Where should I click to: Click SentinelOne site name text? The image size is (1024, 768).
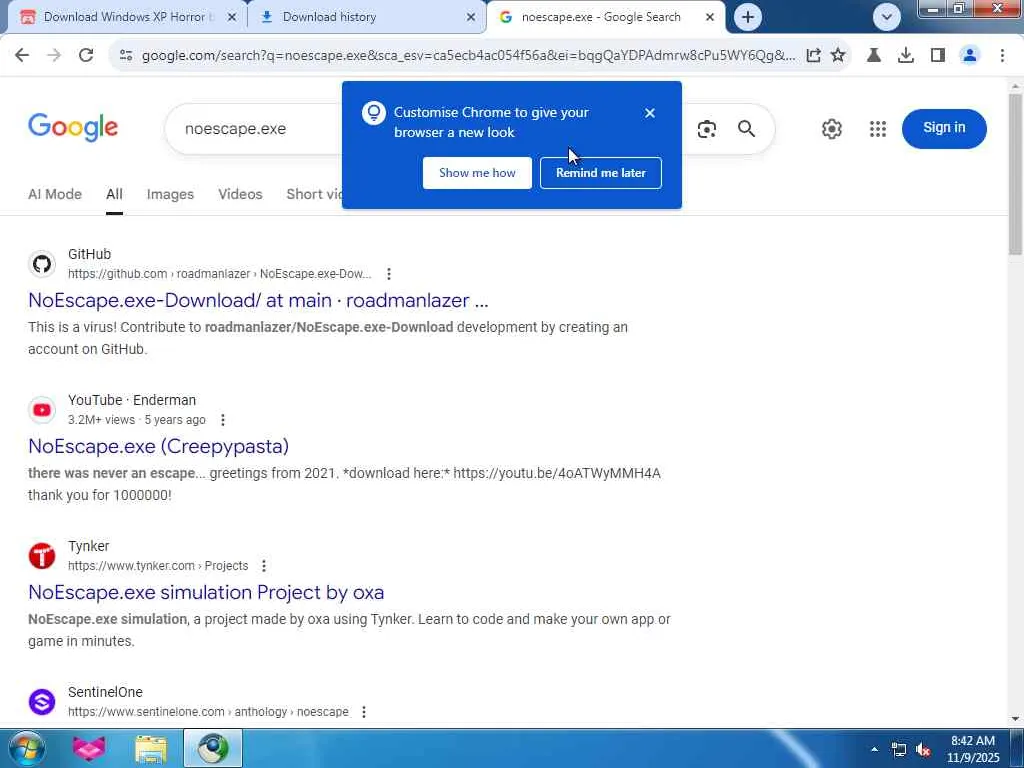(x=105, y=692)
